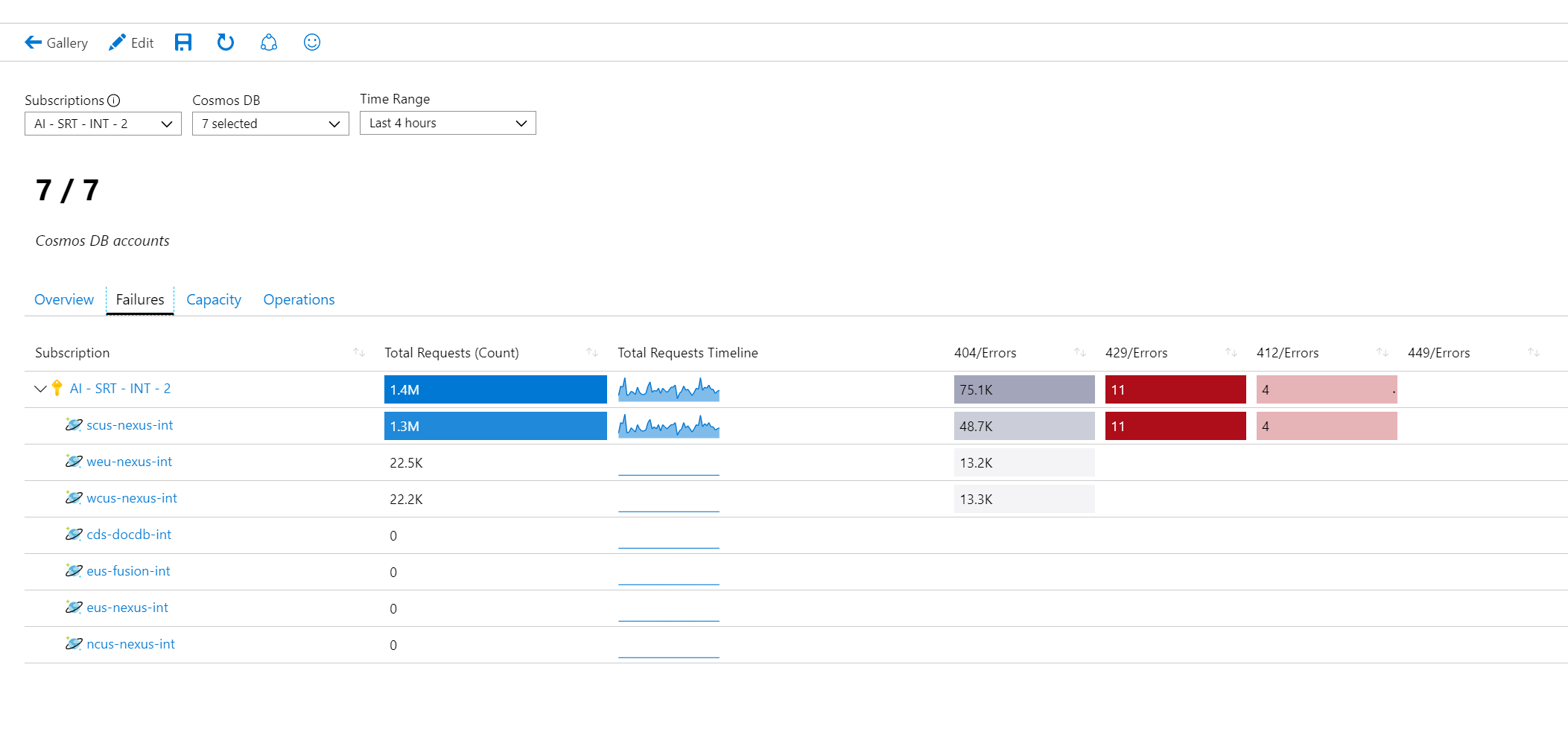
Task: Sort by 429/Errors column
Action: pos(1231,352)
